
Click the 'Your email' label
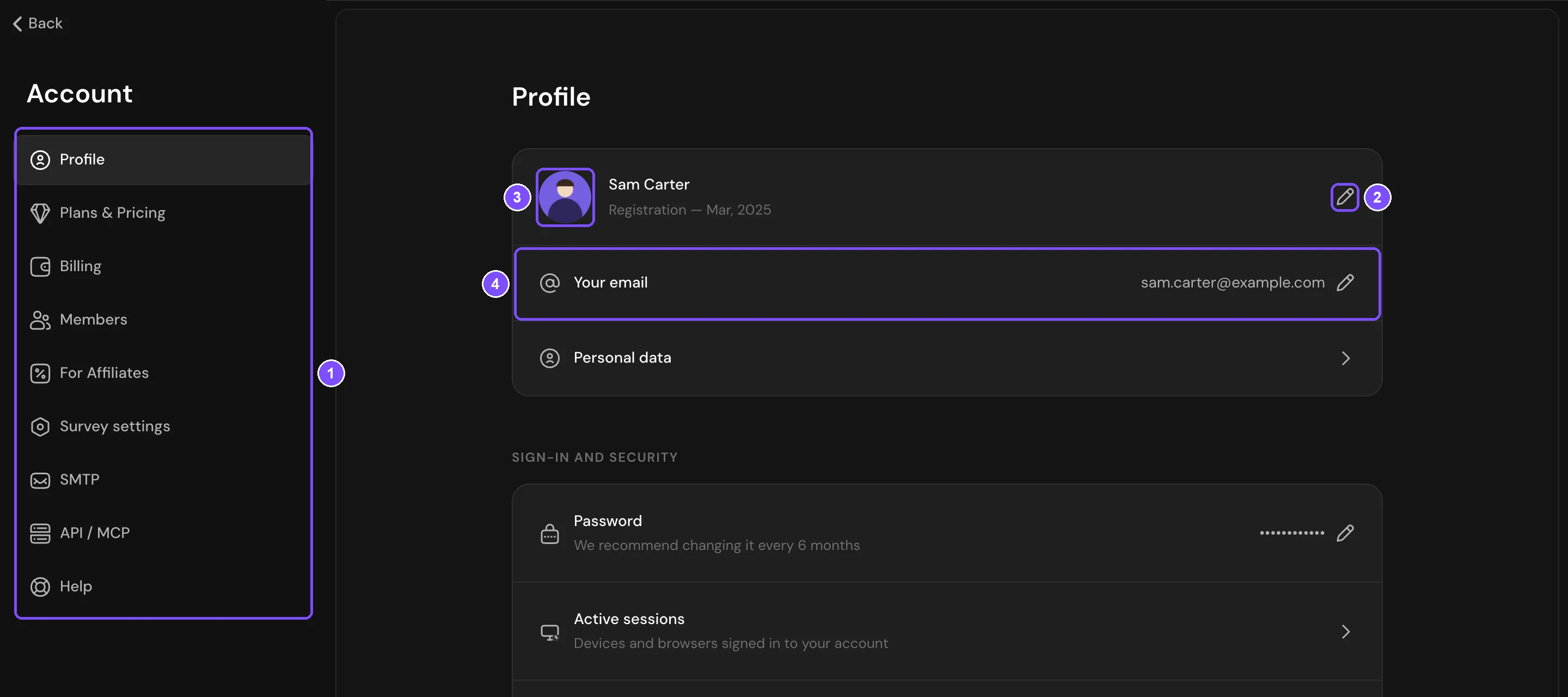pyautogui.click(x=610, y=283)
